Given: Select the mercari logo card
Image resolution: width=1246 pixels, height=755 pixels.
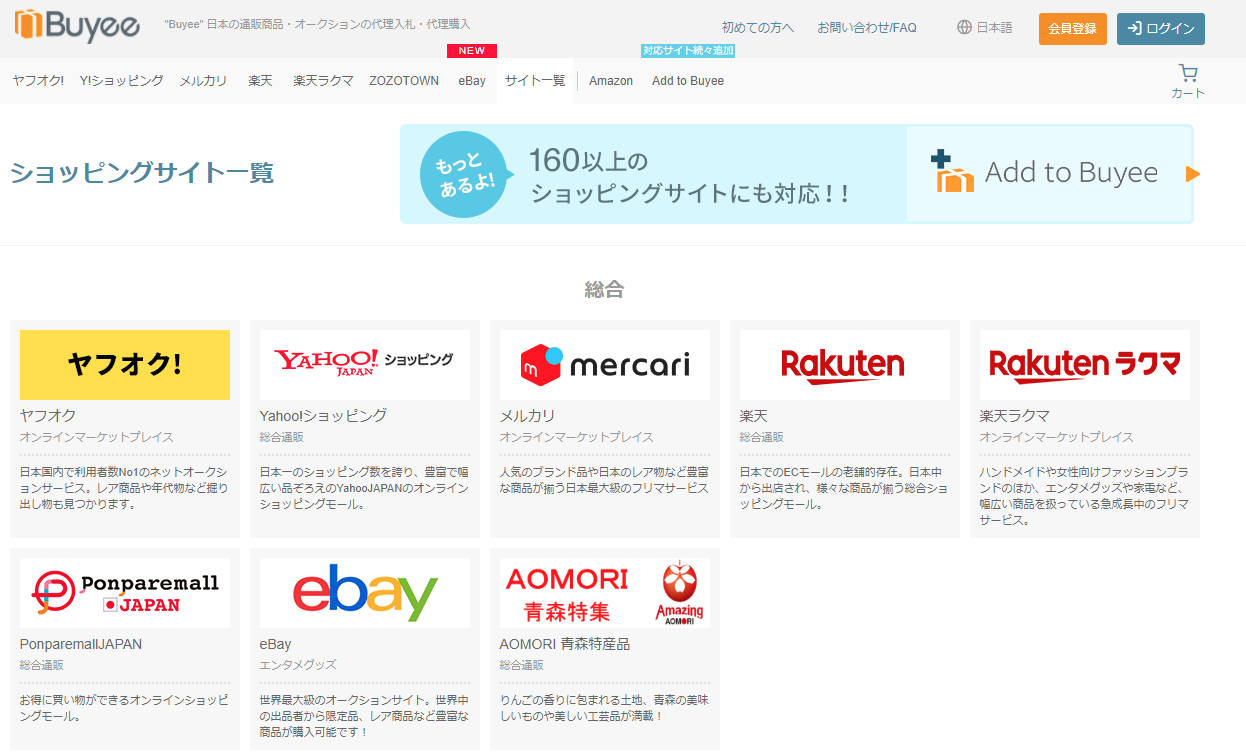Looking at the screenshot, I should (x=604, y=364).
